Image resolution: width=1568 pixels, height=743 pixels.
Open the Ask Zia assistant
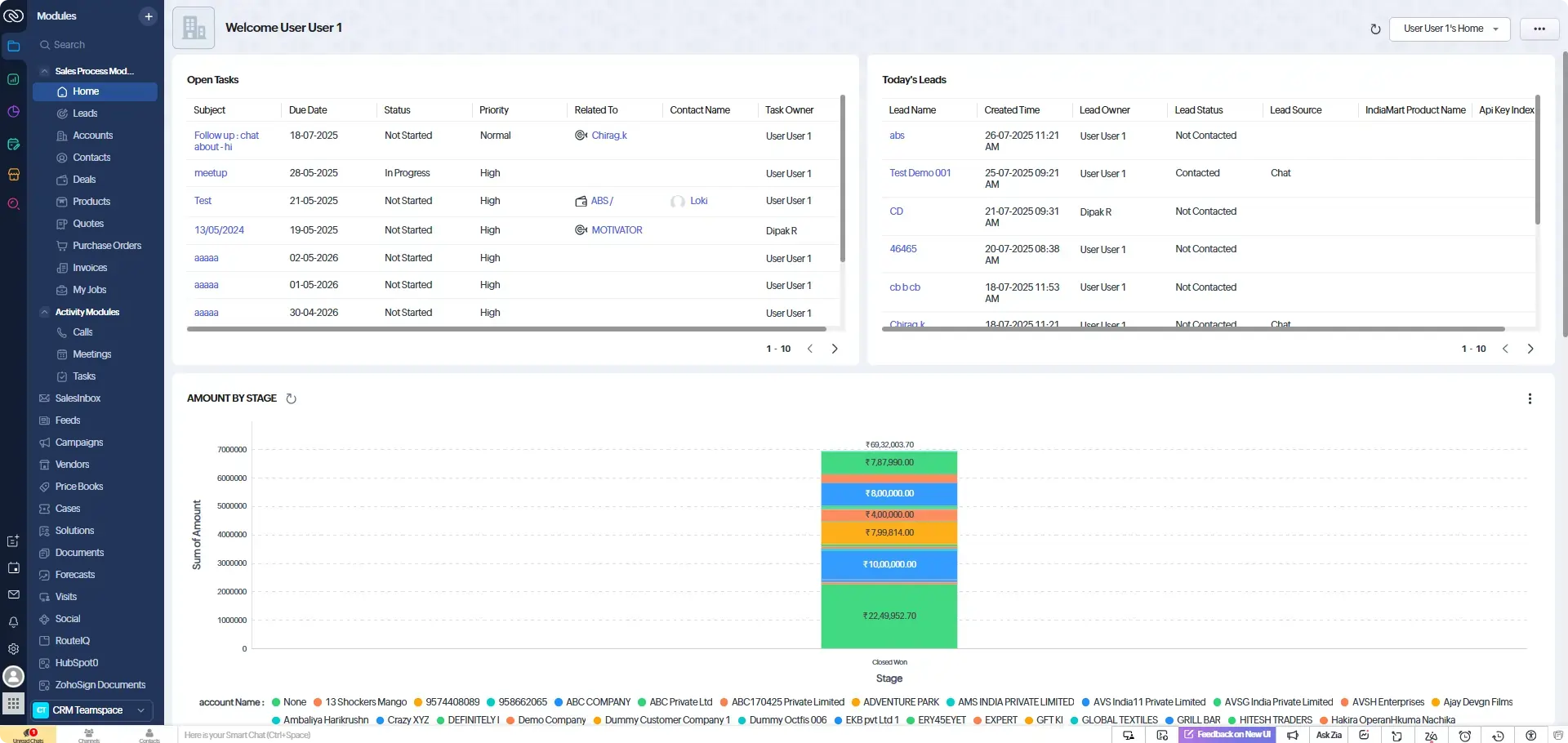point(1329,735)
